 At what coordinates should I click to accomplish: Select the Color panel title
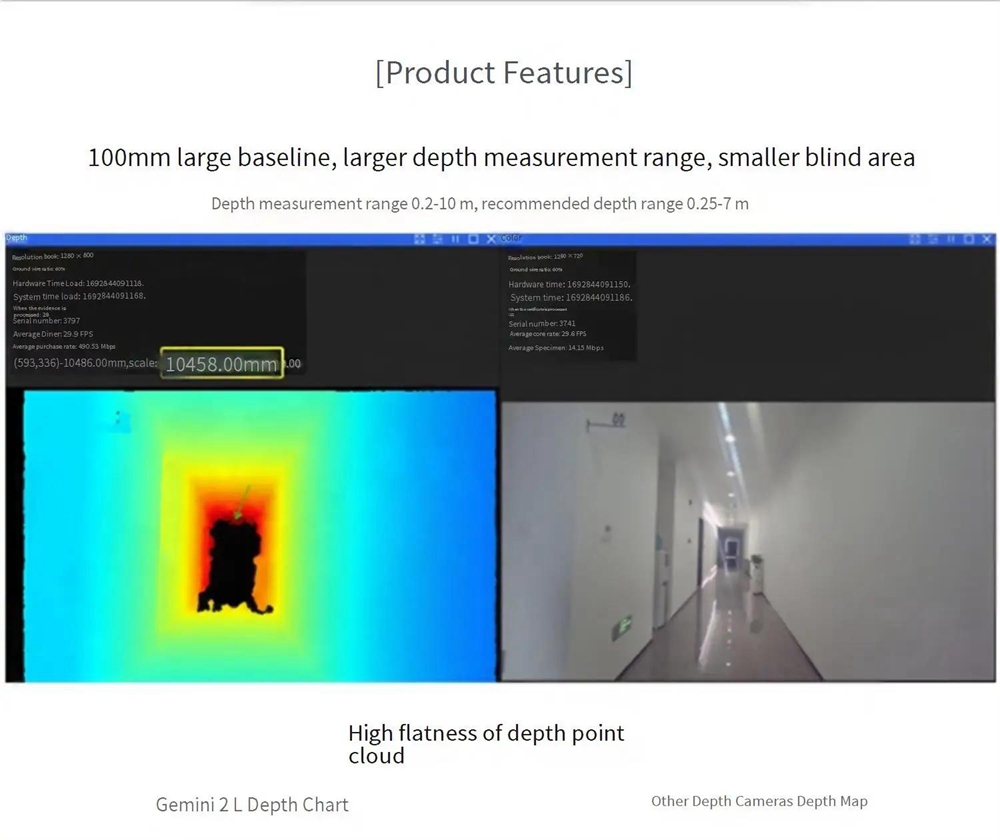(511, 238)
